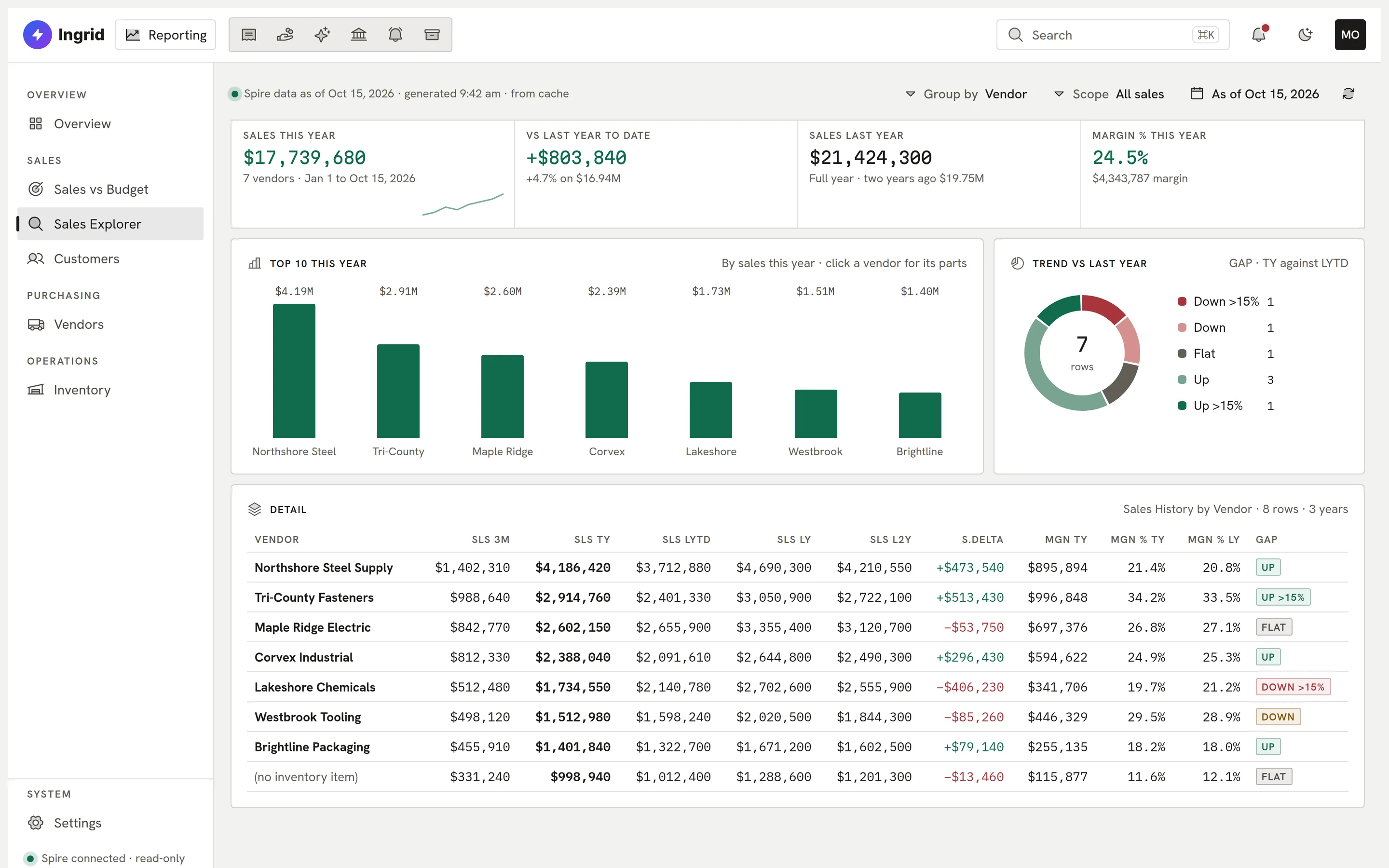This screenshot has height=868, width=1389.
Task: Open the bank building icon in the toolbar
Action: point(359,35)
